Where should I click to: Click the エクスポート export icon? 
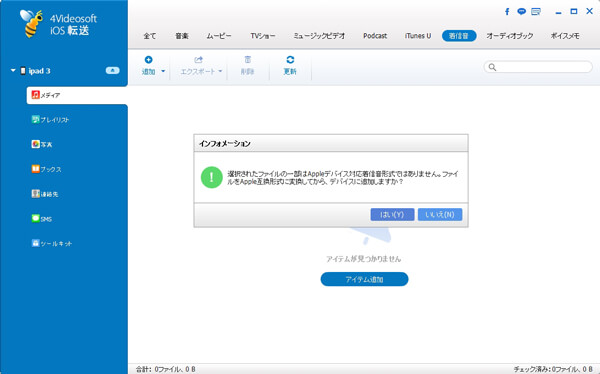pos(198,59)
